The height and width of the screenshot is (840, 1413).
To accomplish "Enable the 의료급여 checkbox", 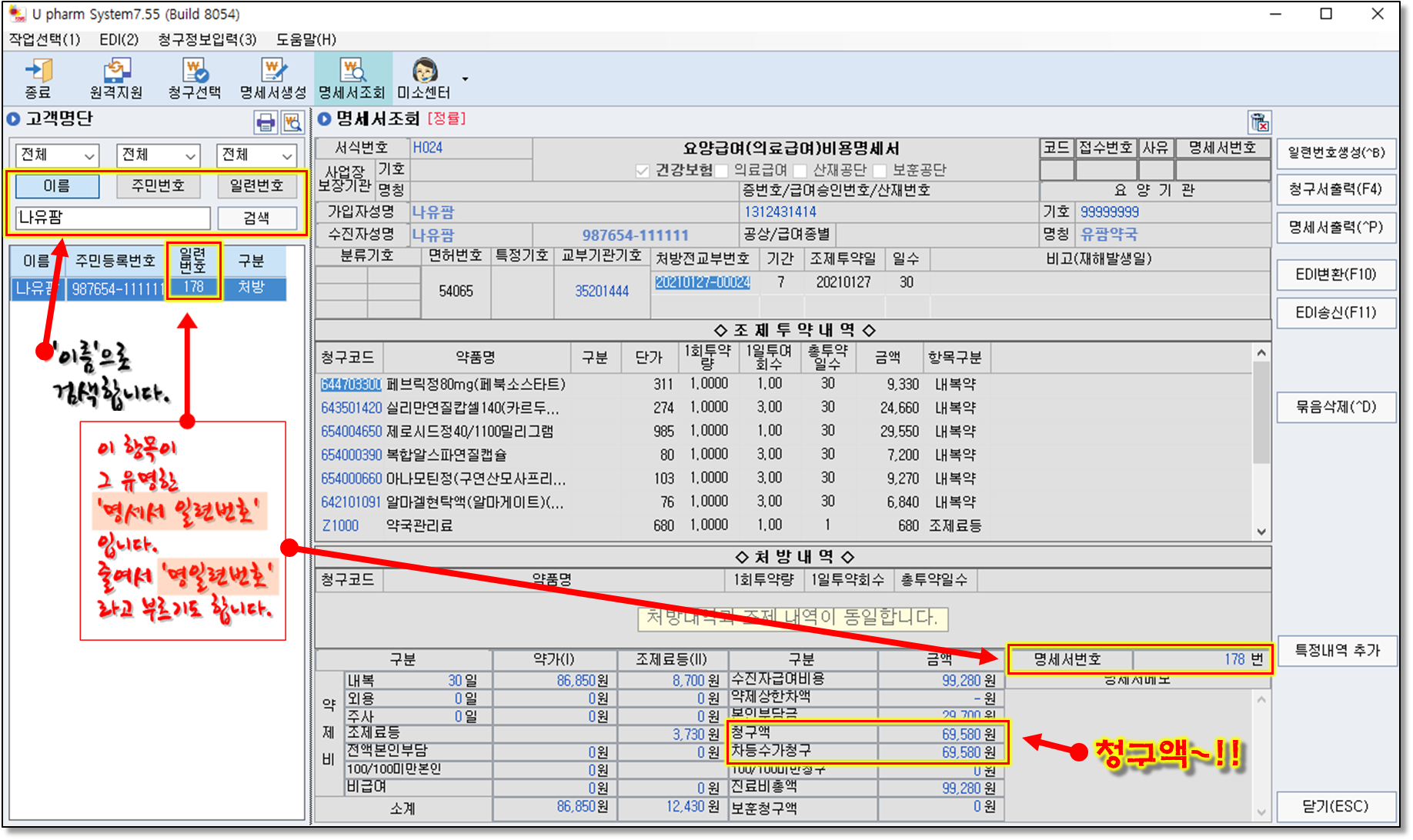I will click(x=722, y=171).
